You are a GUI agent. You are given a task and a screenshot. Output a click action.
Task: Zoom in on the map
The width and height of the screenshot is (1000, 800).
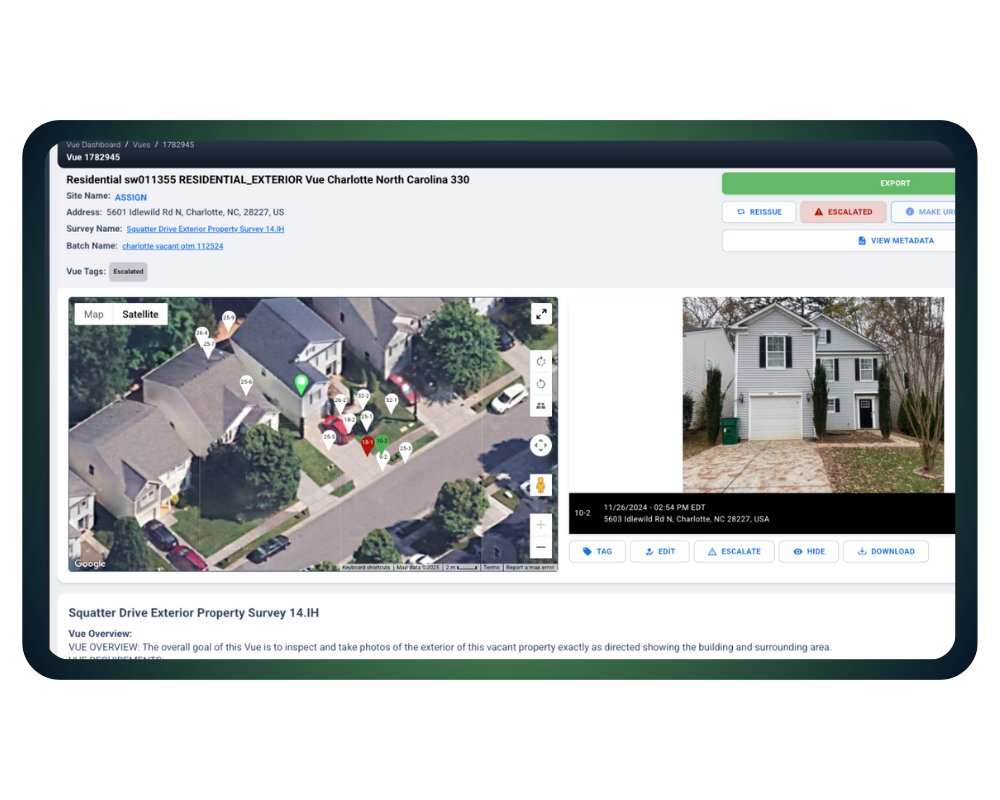541,525
